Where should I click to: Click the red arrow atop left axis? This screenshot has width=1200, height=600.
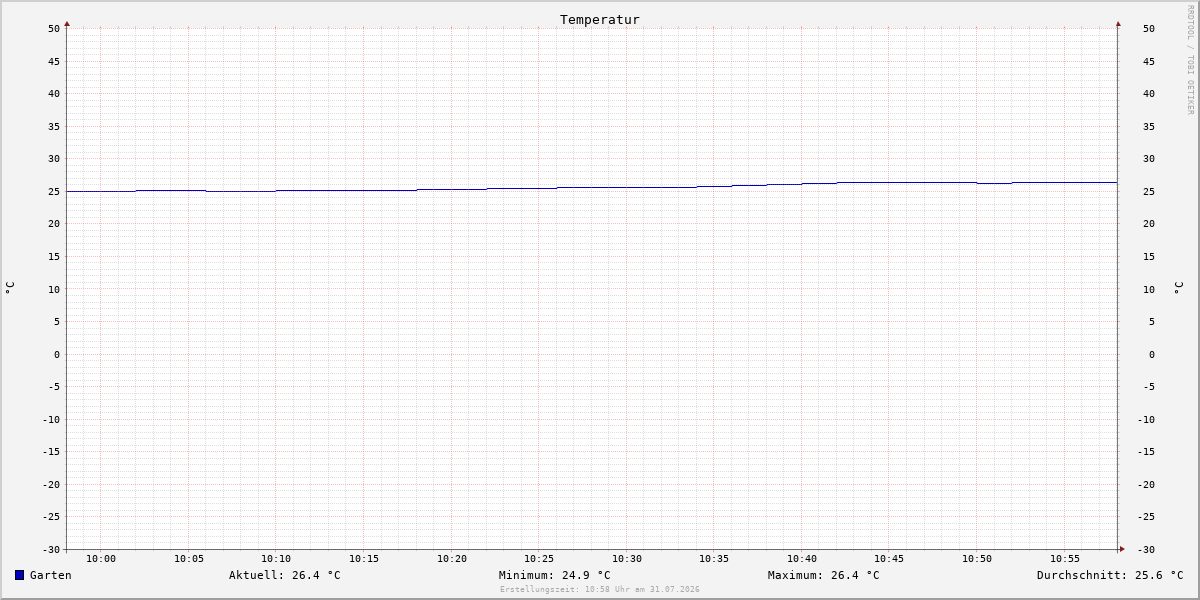point(67,23)
